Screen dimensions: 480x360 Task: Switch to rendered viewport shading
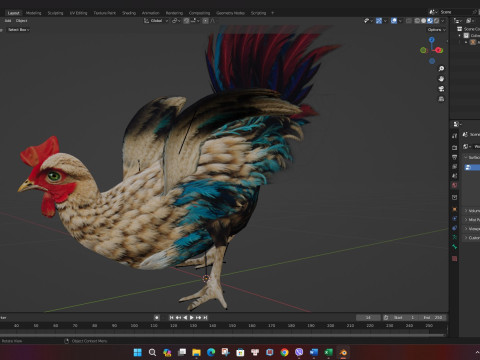(x=436, y=21)
